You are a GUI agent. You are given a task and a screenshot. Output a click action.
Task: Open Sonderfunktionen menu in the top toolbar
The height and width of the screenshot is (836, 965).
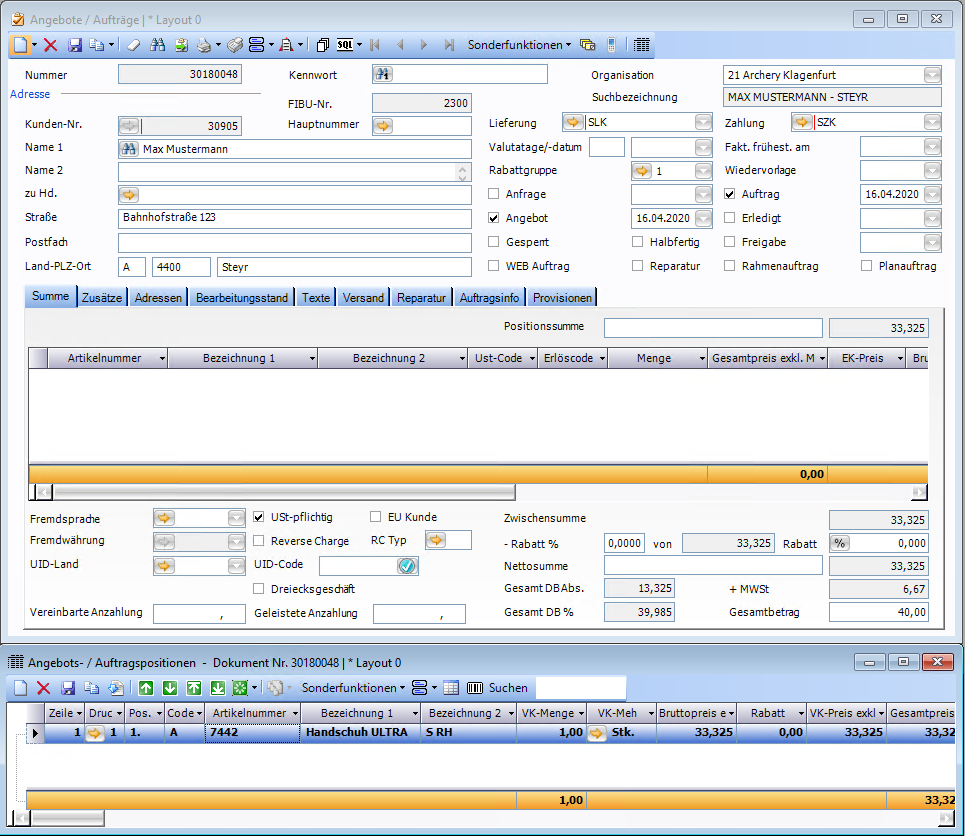519,45
